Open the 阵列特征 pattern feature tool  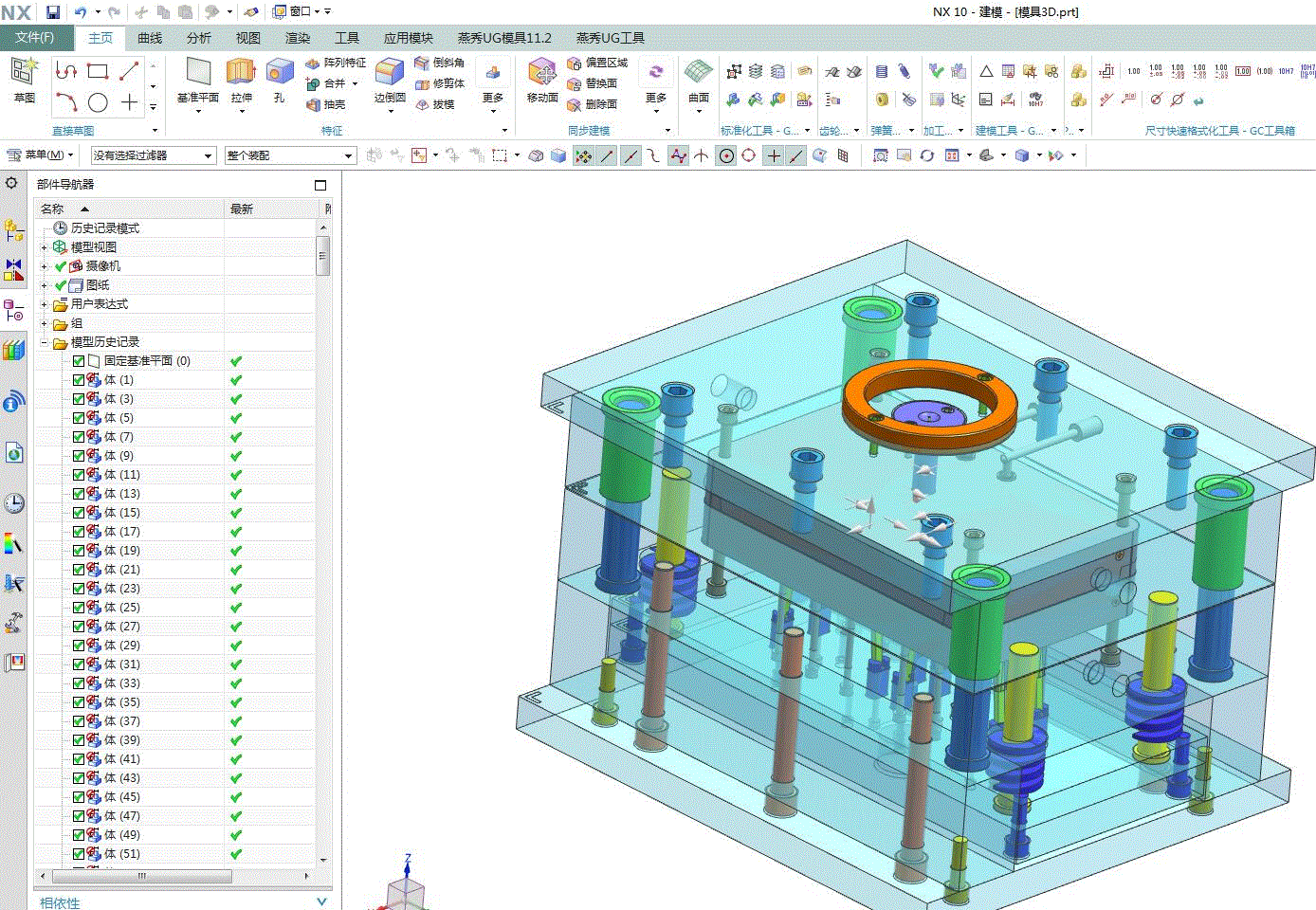(x=336, y=63)
